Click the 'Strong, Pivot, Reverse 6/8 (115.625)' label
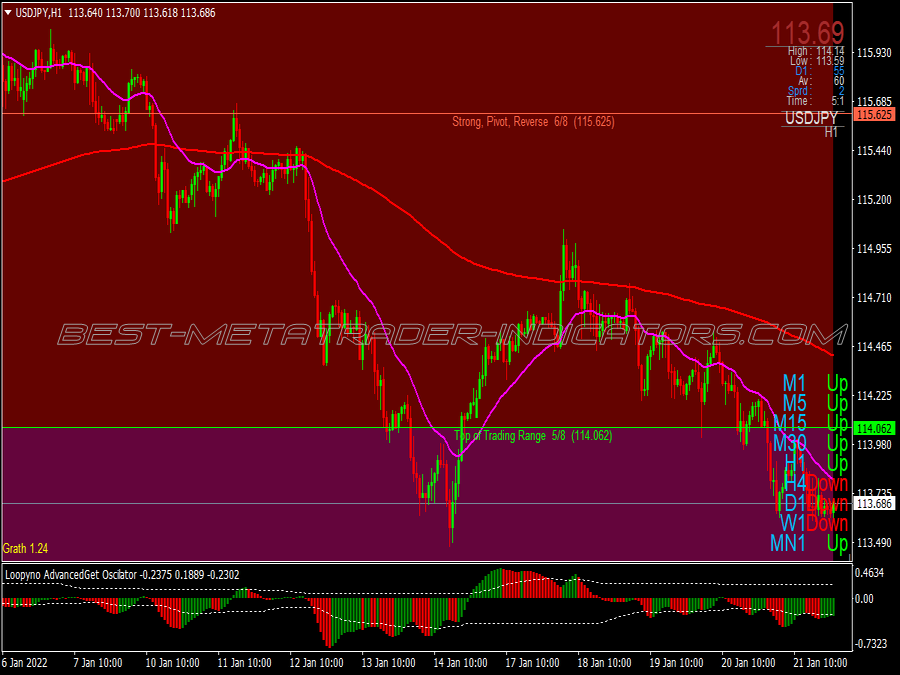 click(533, 122)
